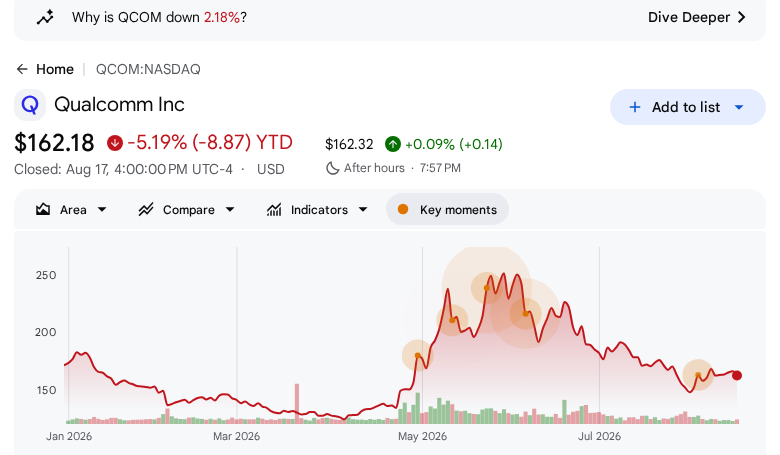Click the +0.09% (+0.14) after-hours change
Screen dimensions: 780x455
[x=454, y=144]
